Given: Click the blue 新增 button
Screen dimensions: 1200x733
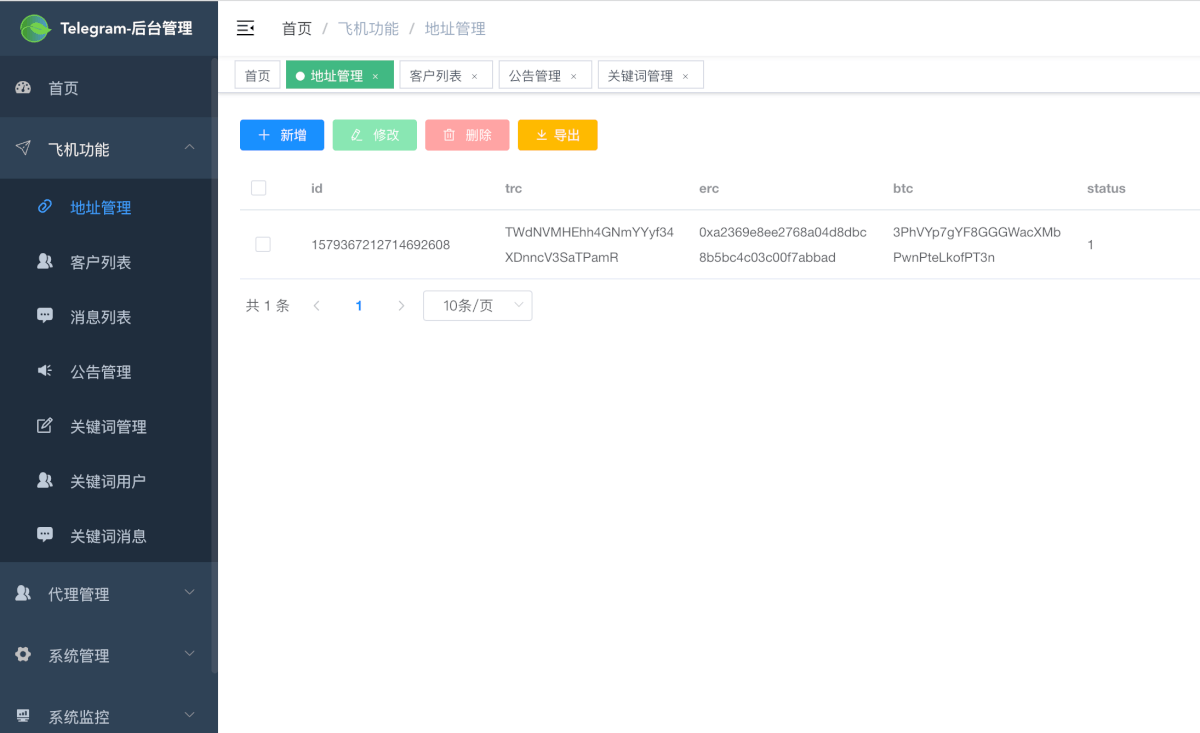Looking at the screenshot, I should point(282,135).
